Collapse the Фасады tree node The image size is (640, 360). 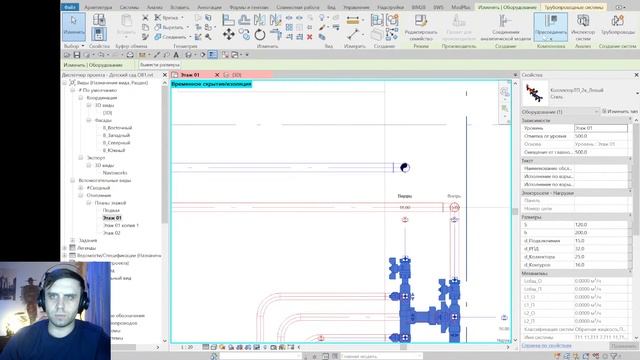pos(89,120)
